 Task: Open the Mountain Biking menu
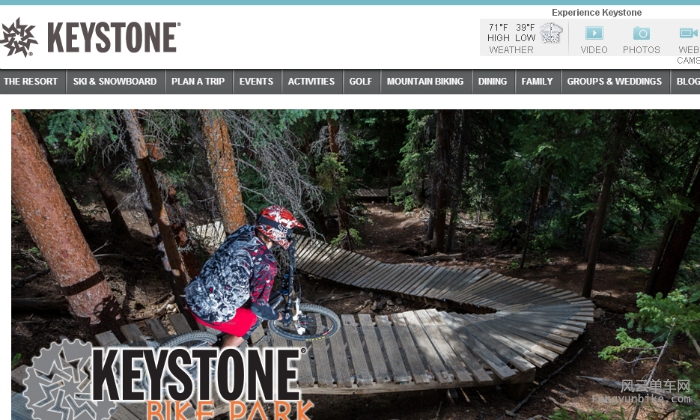tap(425, 82)
